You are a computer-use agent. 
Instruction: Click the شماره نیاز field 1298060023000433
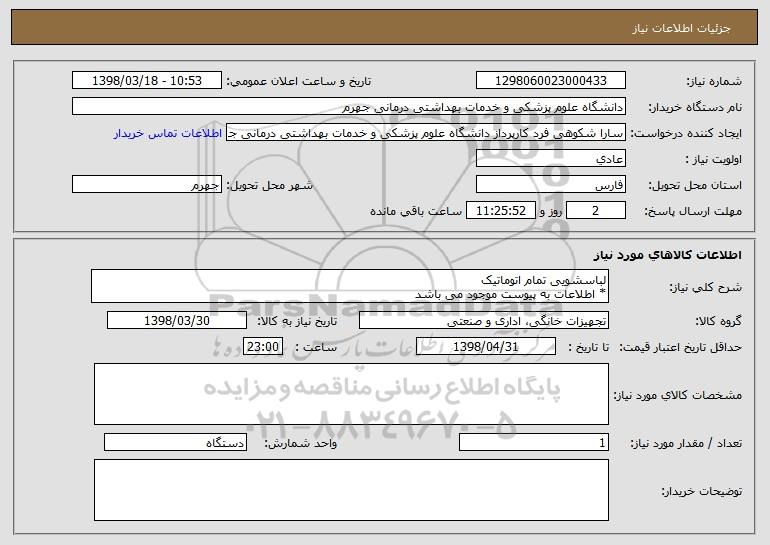click(x=550, y=81)
